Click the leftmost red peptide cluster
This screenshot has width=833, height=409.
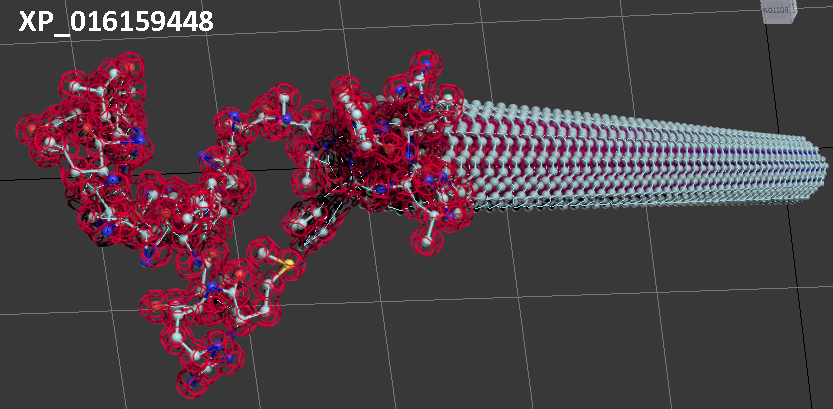45,130
